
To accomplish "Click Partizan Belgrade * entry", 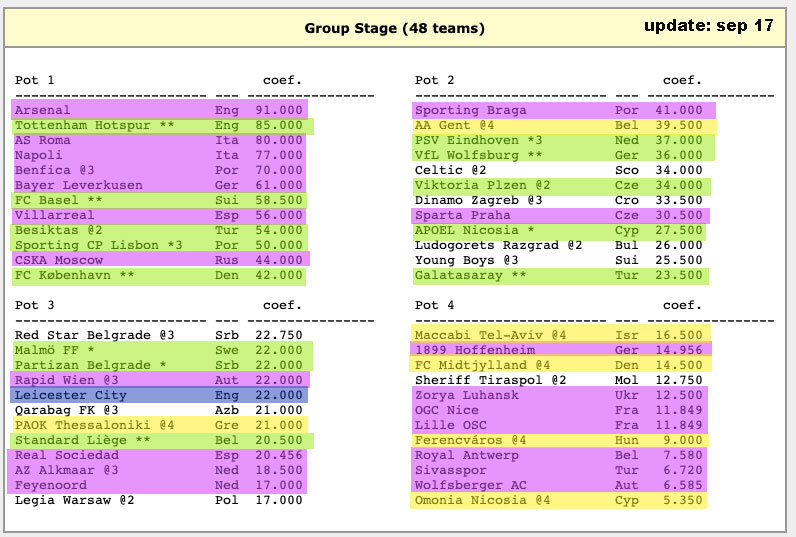I will click(x=161, y=365).
